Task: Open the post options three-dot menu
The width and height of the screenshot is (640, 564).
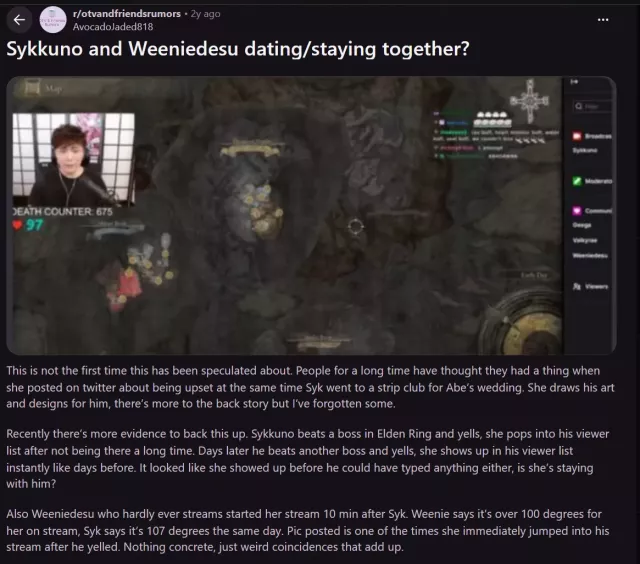Action: tap(603, 20)
